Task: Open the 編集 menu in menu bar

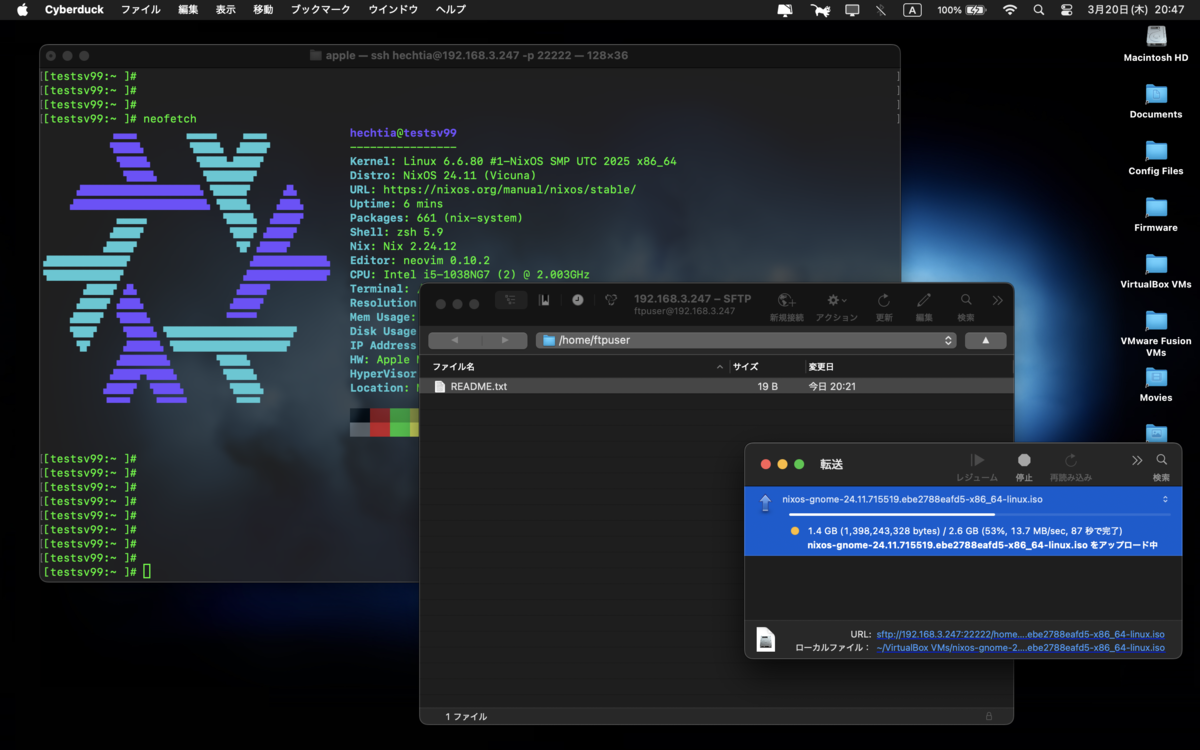Action: point(188,9)
